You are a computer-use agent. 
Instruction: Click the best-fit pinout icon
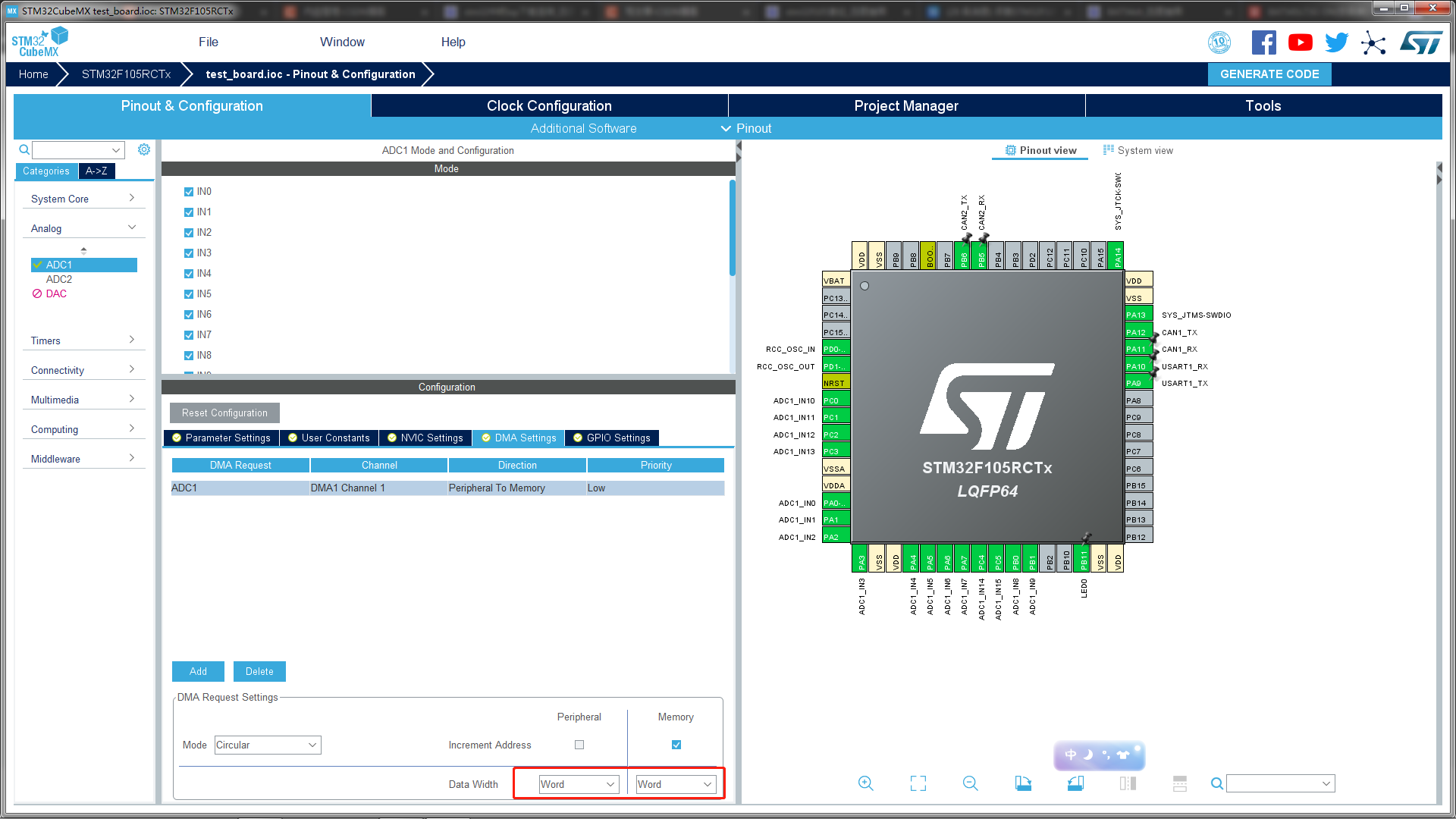pos(918,783)
